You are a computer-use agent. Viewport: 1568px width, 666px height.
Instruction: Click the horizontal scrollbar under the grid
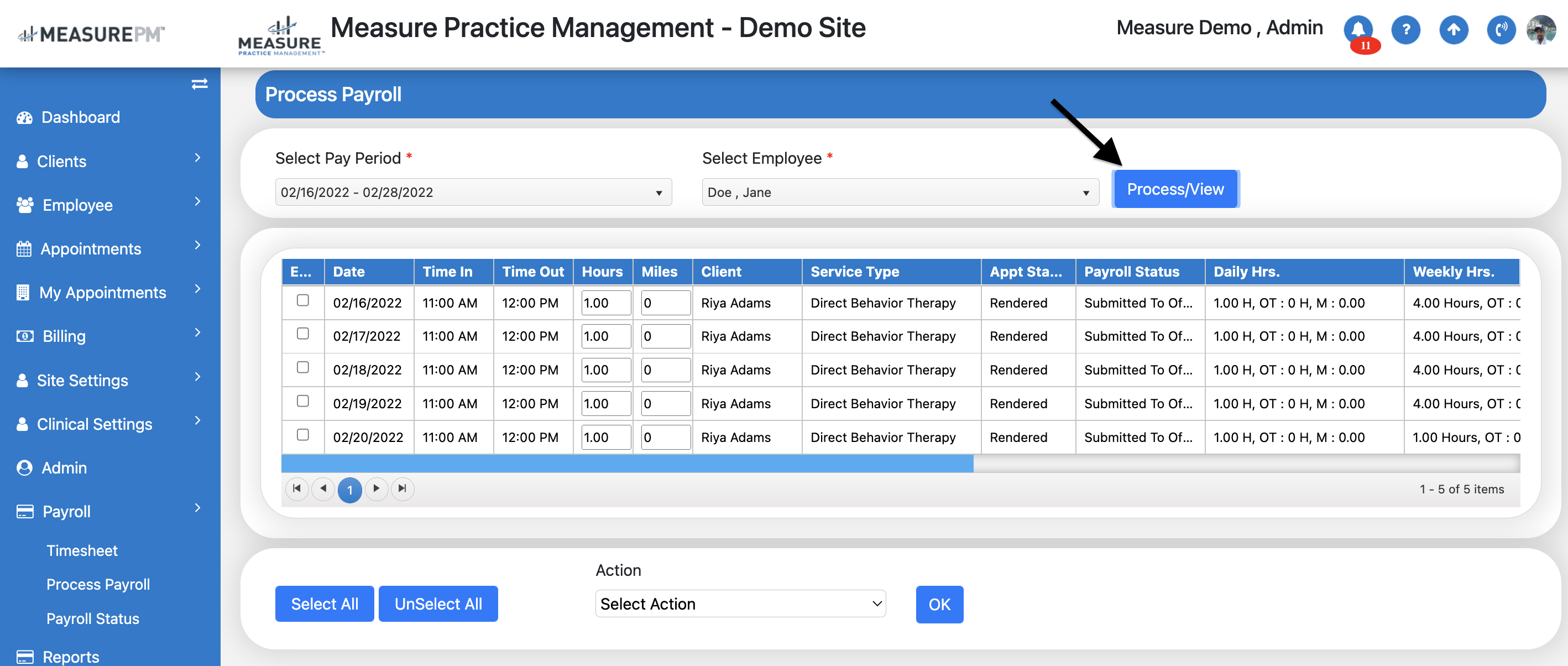pyautogui.click(x=627, y=464)
